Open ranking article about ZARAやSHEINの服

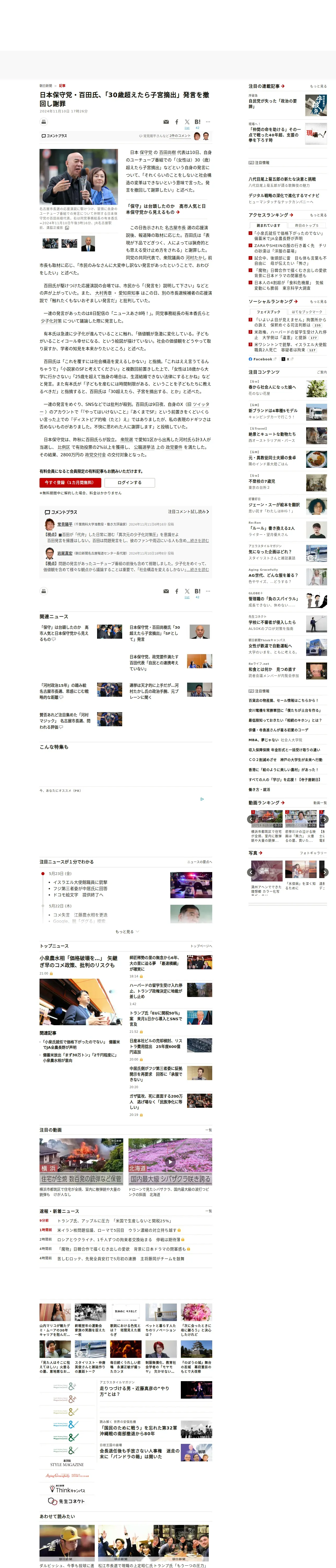(290, 248)
